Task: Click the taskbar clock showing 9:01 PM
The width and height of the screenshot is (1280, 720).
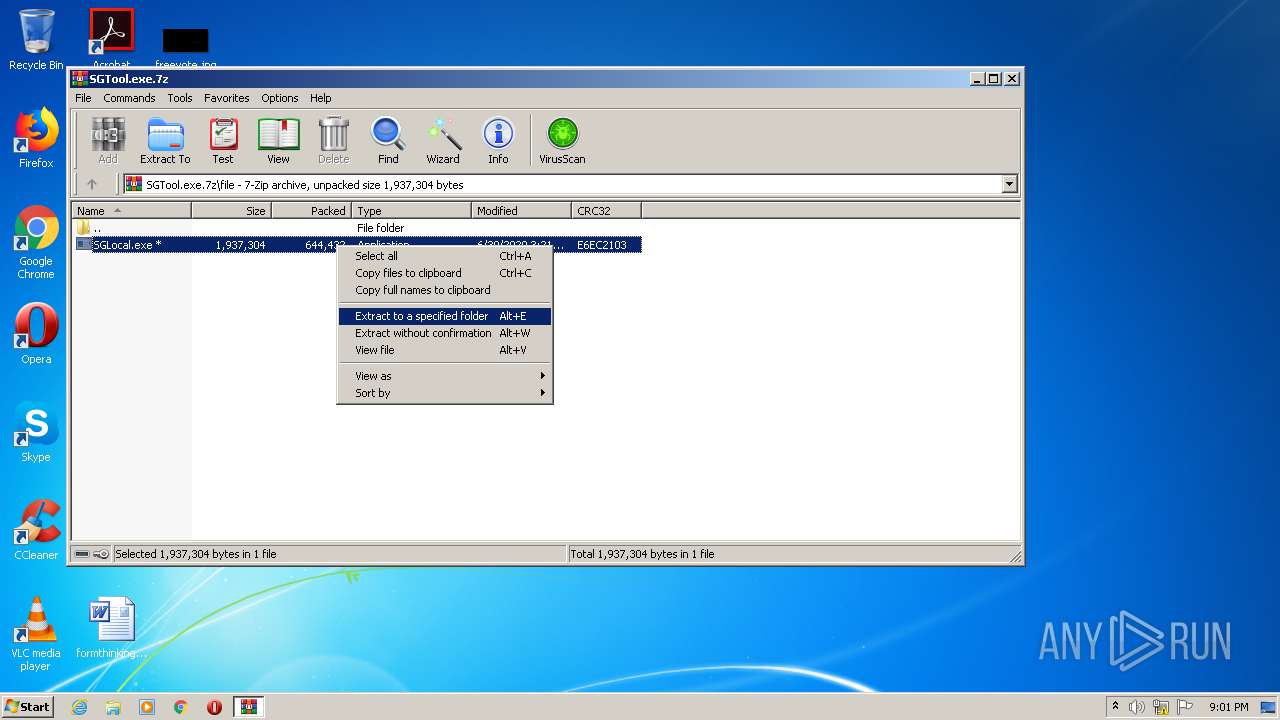Action: (x=1228, y=707)
